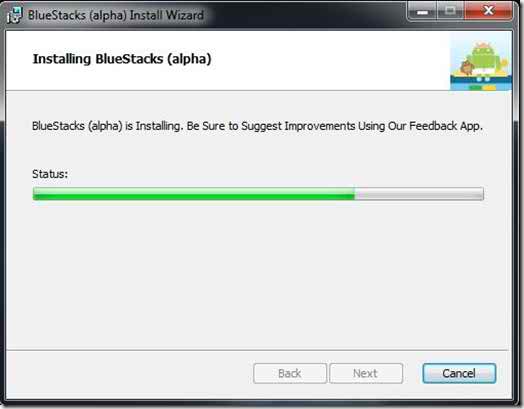Viewport: 524px width, 409px height.
Task: Click the white header banner beside the heading
Action: 331,60
